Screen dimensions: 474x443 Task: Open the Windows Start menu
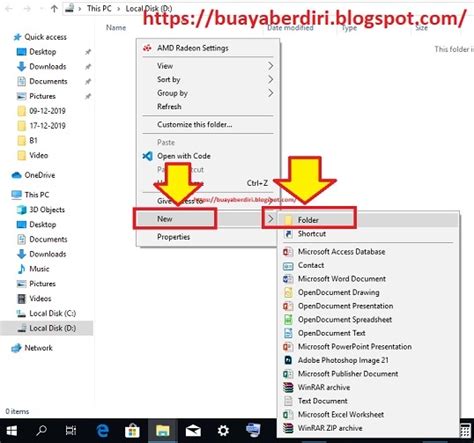[11, 431]
